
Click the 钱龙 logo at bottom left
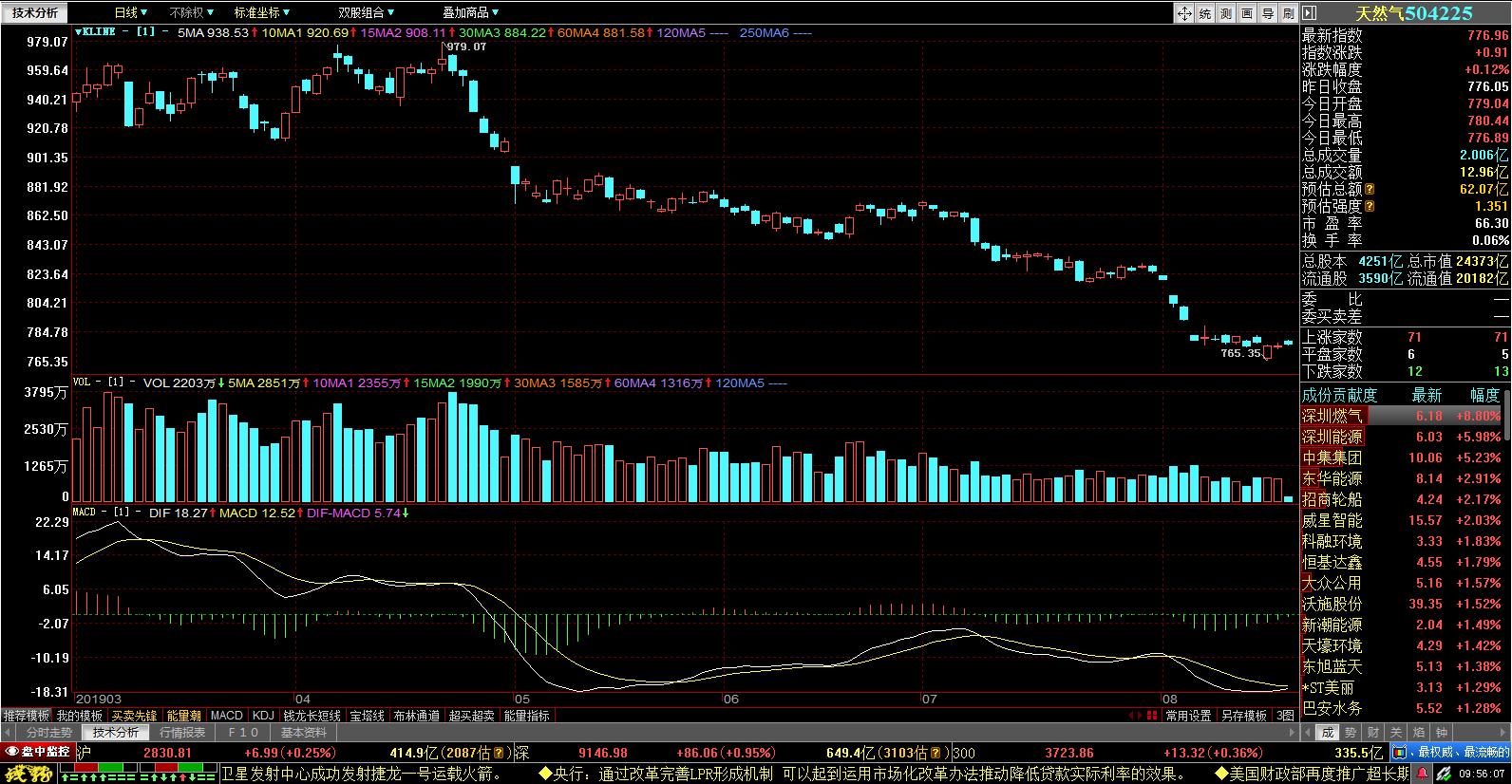[28, 775]
